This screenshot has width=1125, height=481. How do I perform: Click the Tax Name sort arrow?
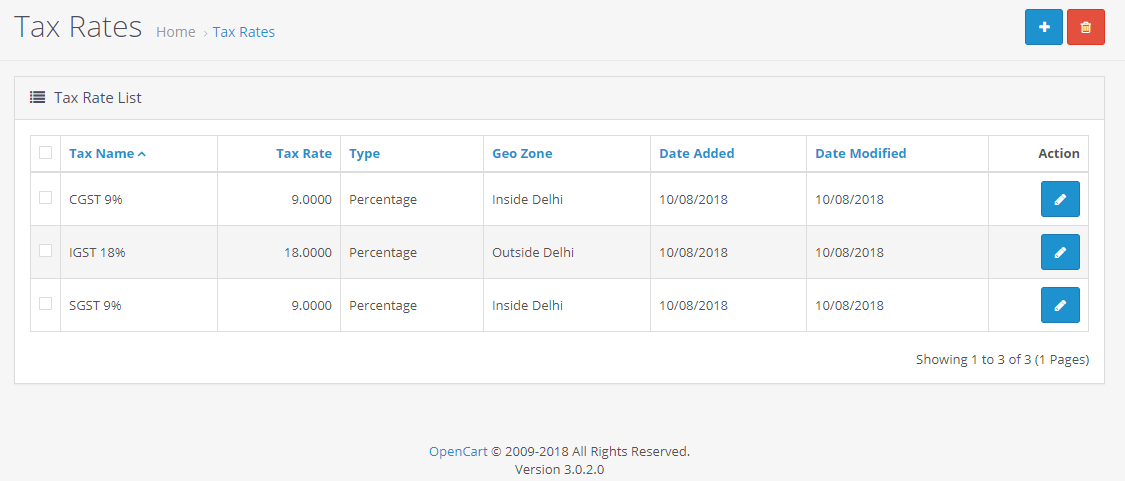pyautogui.click(x=141, y=154)
